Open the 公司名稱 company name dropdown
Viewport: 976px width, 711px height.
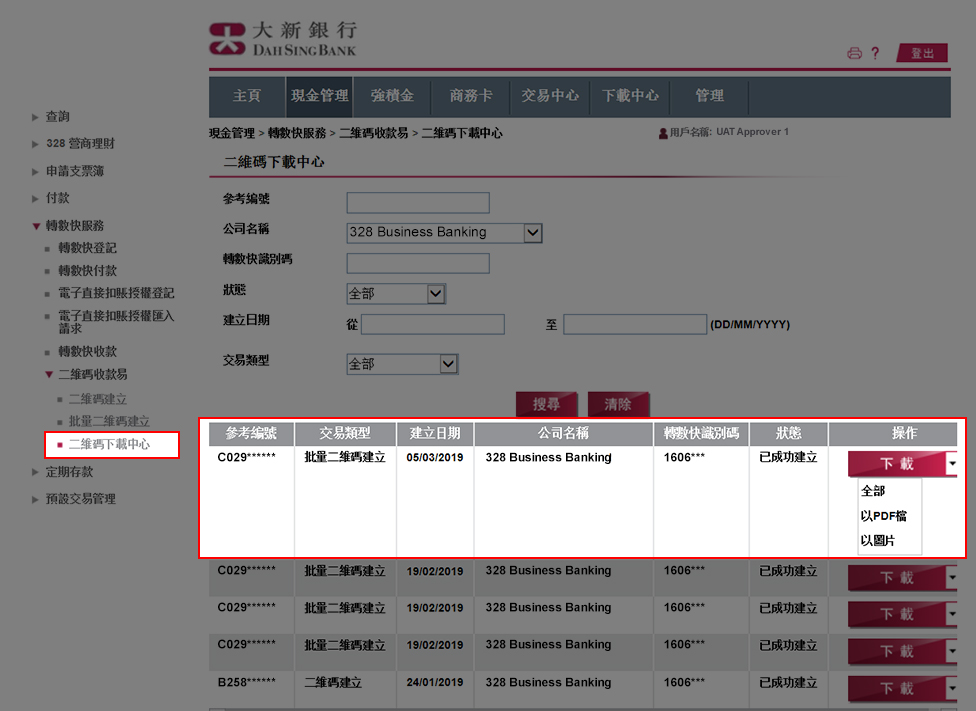(x=535, y=232)
